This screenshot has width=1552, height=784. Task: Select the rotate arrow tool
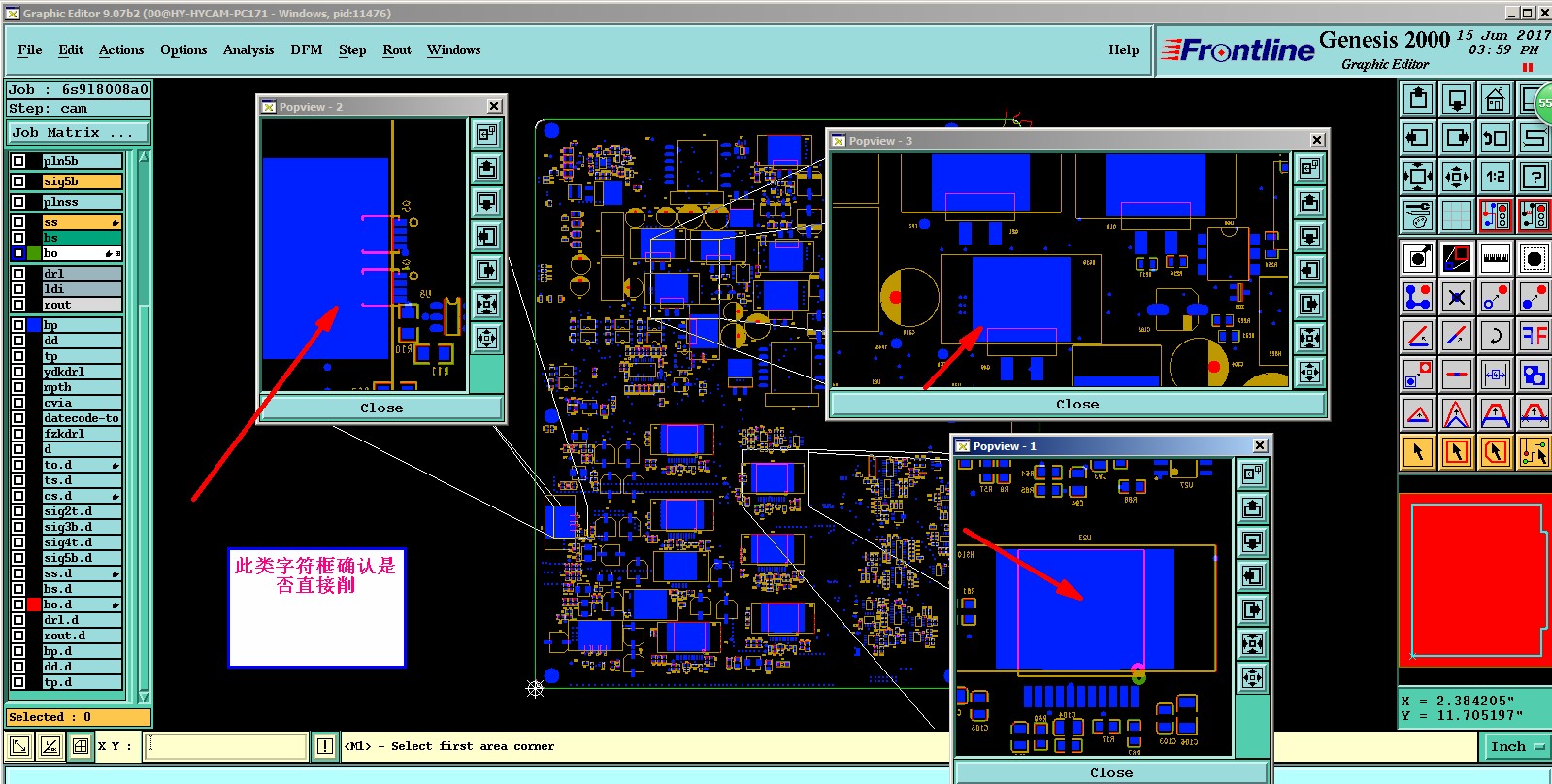click(x=1496, y=336)
